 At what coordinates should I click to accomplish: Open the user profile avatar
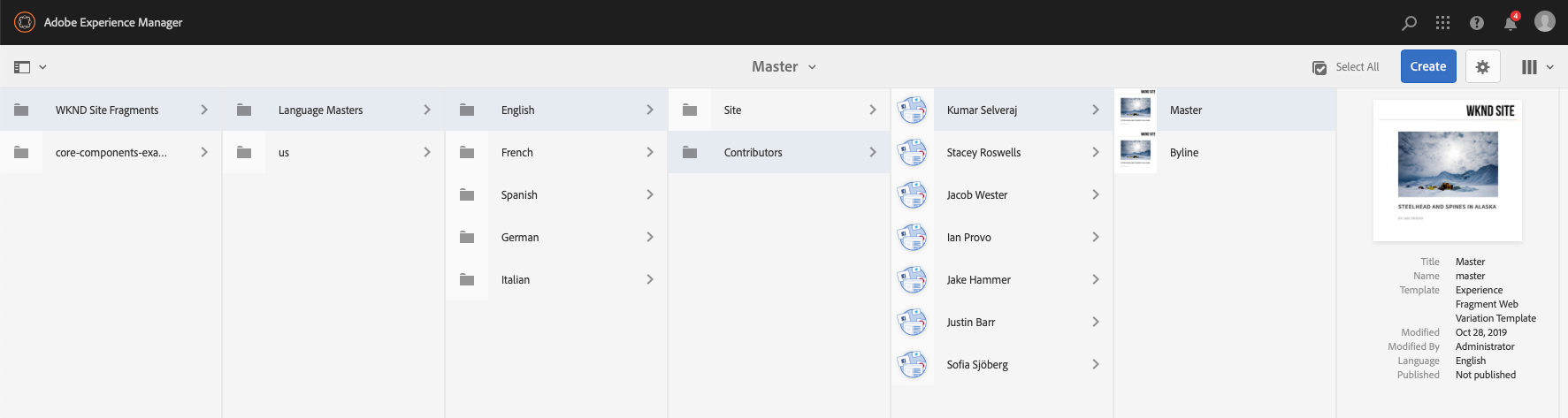click(x=1544, y=22)
